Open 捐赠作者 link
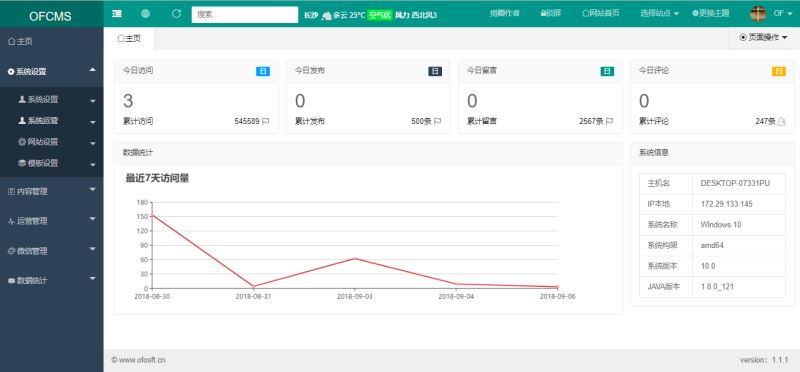Viewport: 800px width, 372px height. click(505, 13)
